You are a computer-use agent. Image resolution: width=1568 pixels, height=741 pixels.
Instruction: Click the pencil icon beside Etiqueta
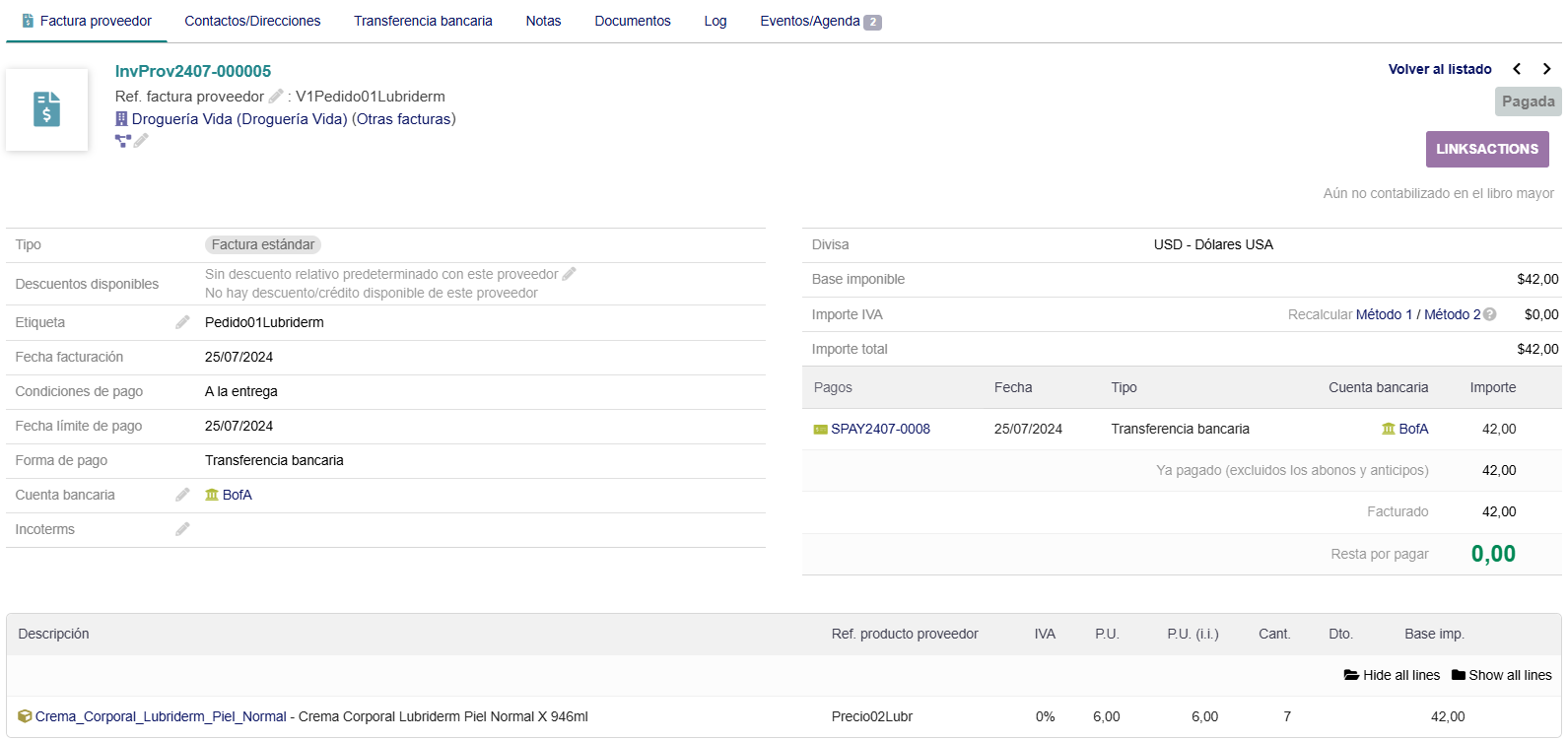[x=182, y=322]
